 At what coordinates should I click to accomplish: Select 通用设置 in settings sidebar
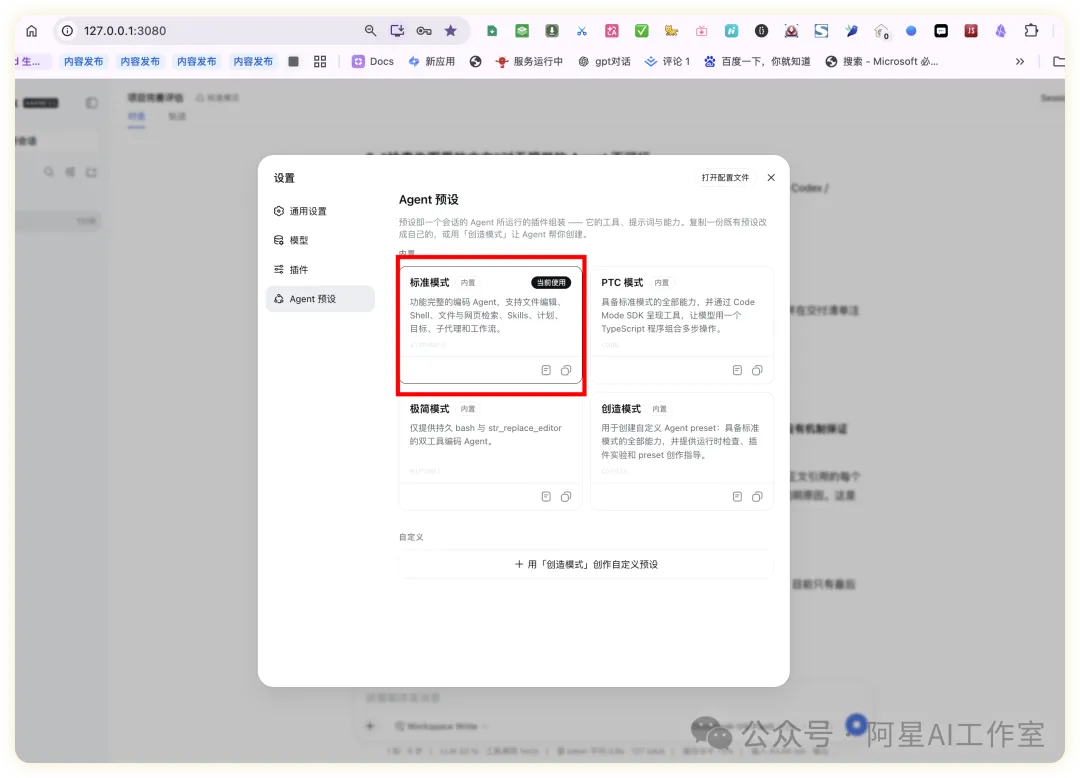point(320,211)
